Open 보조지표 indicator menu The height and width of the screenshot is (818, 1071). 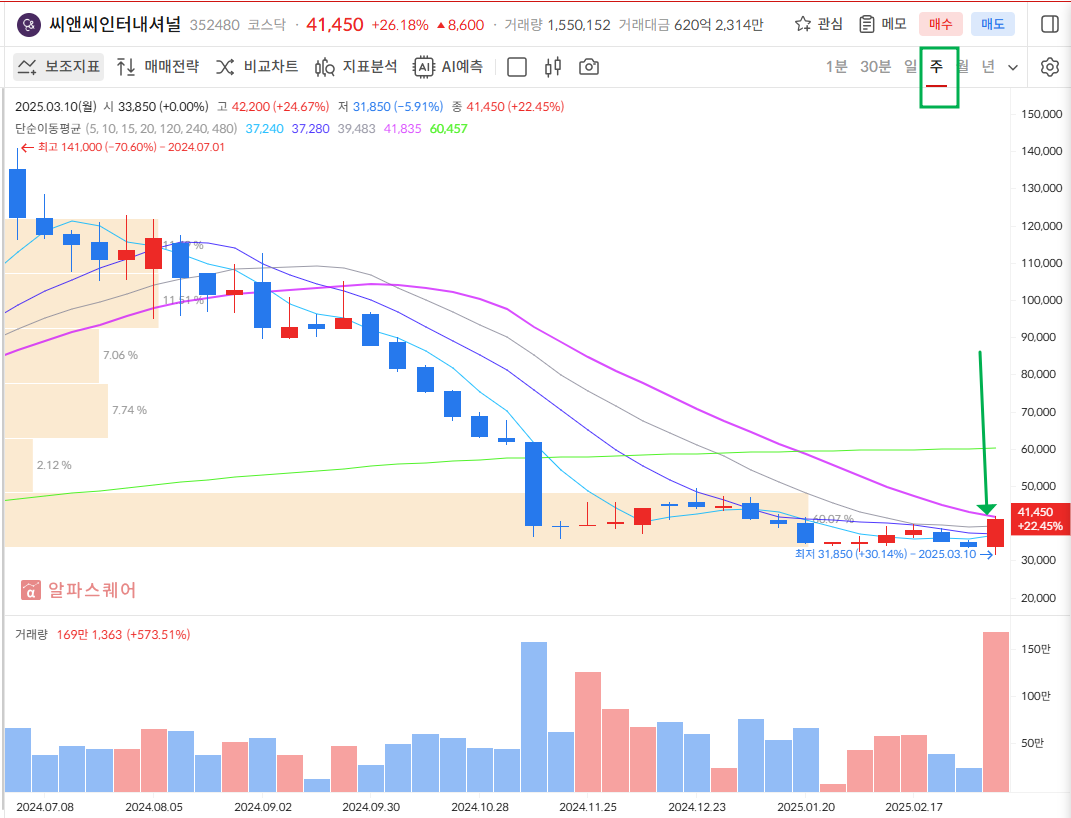tap(59, 67)
